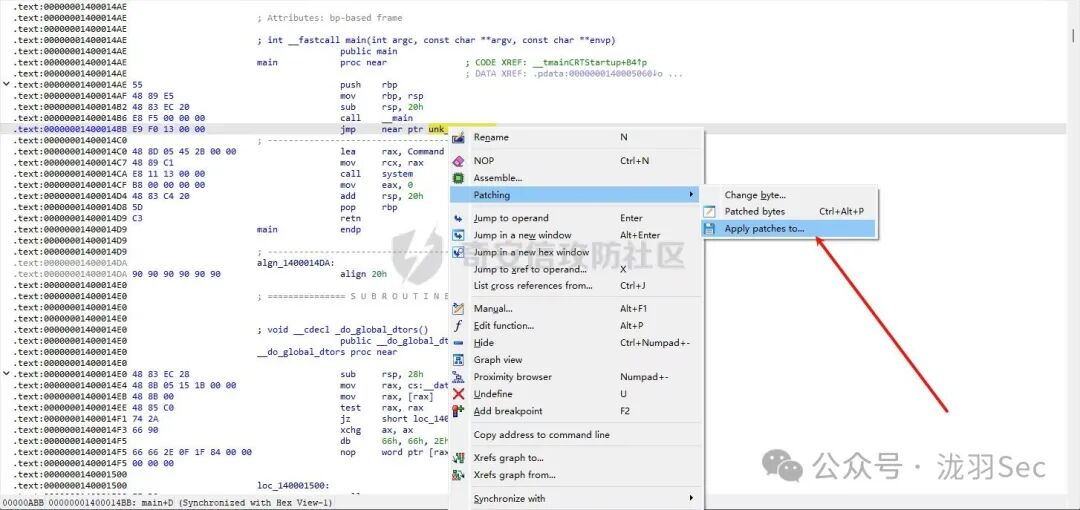
Task: Click the Jump in a new hex window icon
Action: tap(458, 252)
